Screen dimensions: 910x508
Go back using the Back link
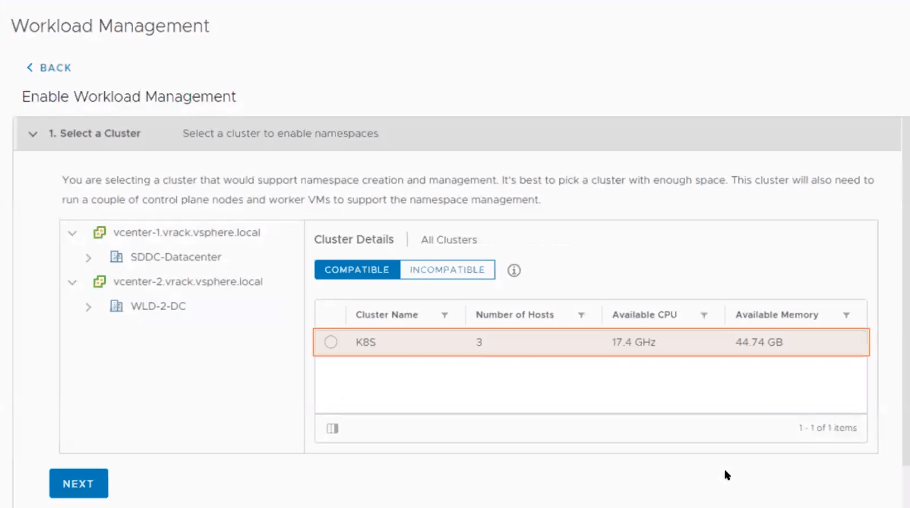coord(49,68)
